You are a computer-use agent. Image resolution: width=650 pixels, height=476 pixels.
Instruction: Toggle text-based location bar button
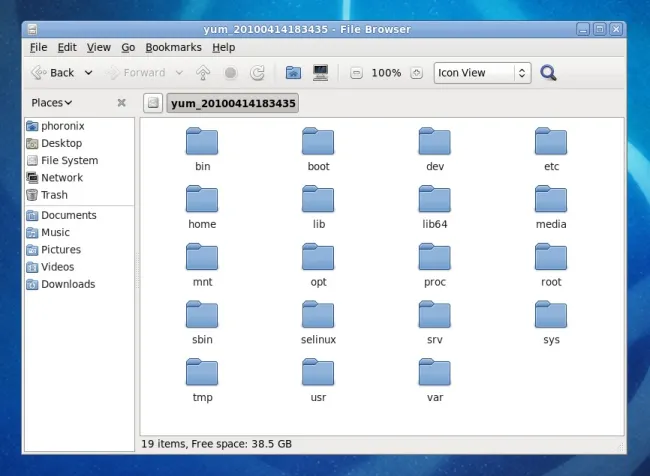point(153,103)
